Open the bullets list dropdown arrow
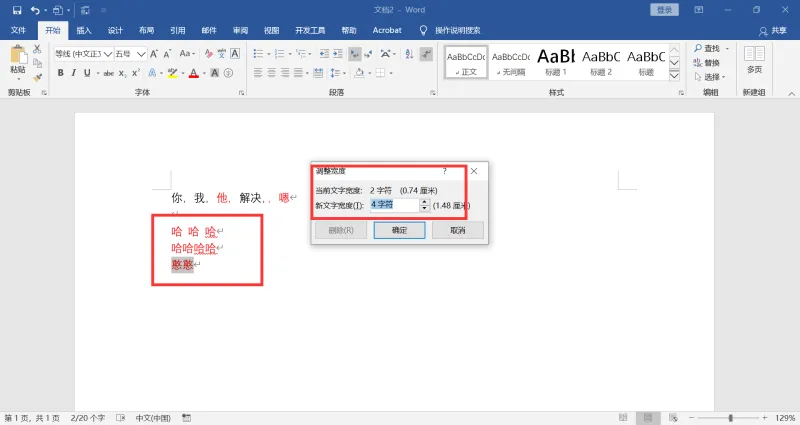Screen dimensions: 800x425 click(269, 54)
